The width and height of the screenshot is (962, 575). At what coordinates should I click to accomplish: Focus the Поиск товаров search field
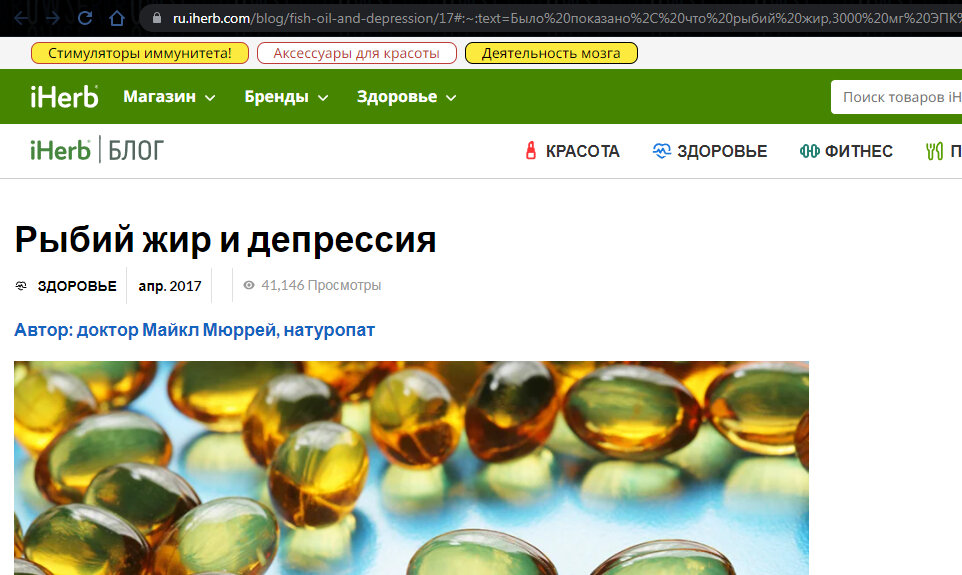click(x=896, y=97)
